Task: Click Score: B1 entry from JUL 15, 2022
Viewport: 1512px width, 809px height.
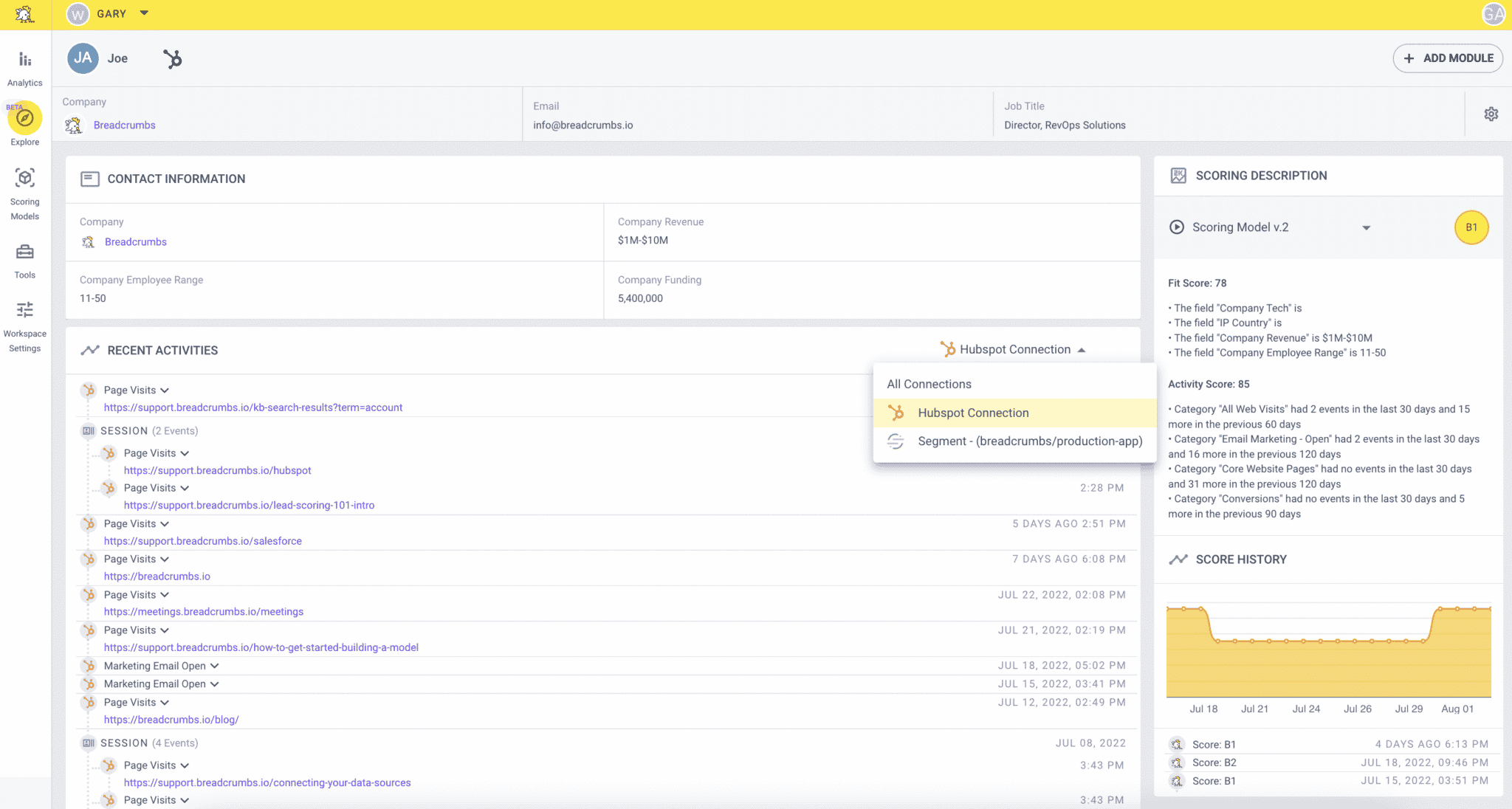Action: click(x=1329, y=781)
